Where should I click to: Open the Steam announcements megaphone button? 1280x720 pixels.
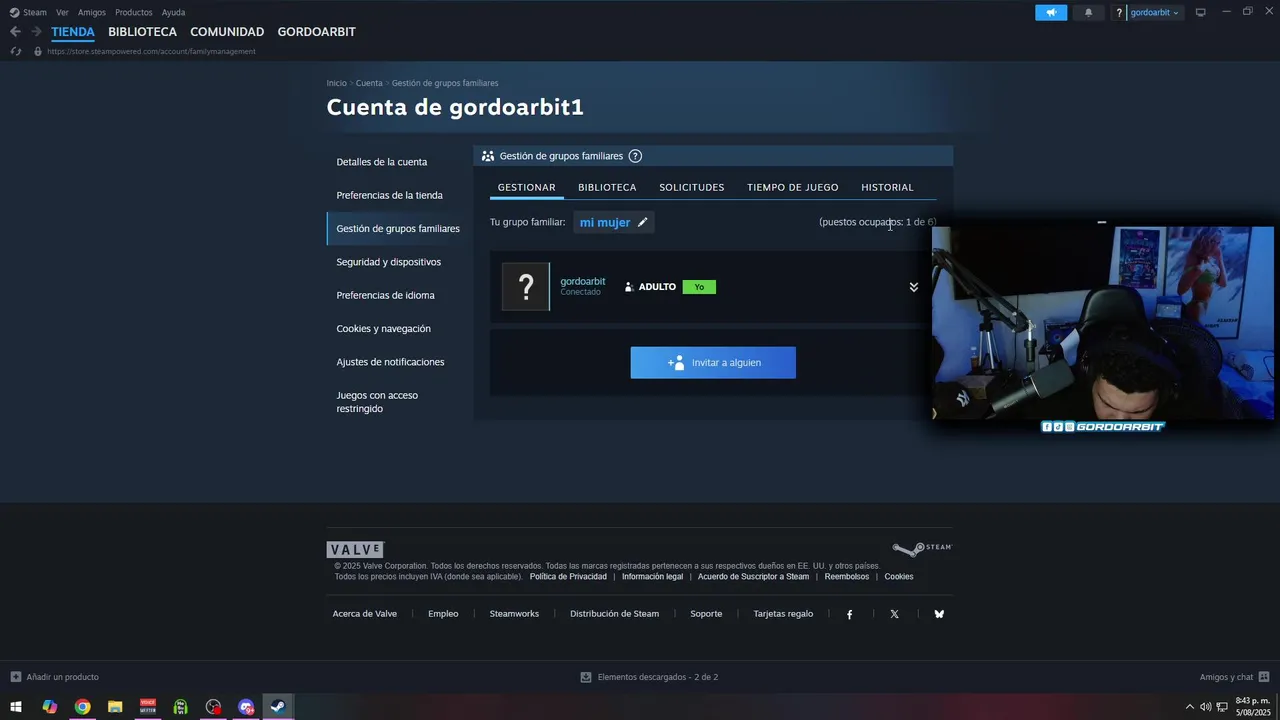[x=1051, y=13]
